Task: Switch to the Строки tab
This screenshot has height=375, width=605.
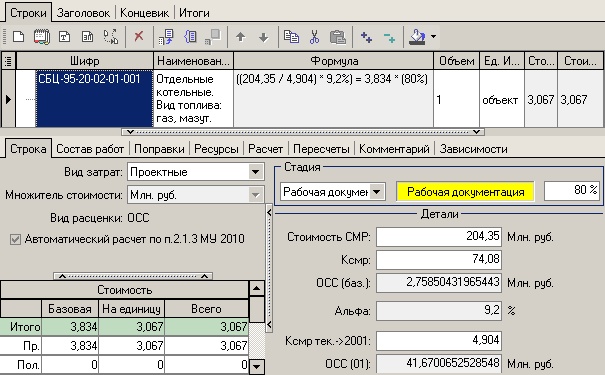Action: click(x=28, y=13)
